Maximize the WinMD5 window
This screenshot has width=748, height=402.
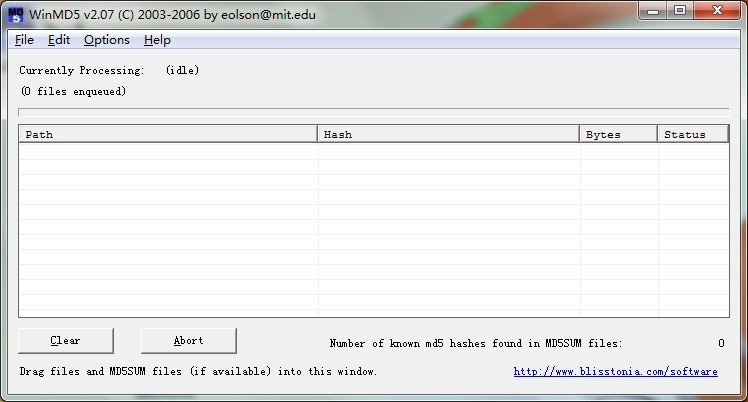click(x=680, y=10)
